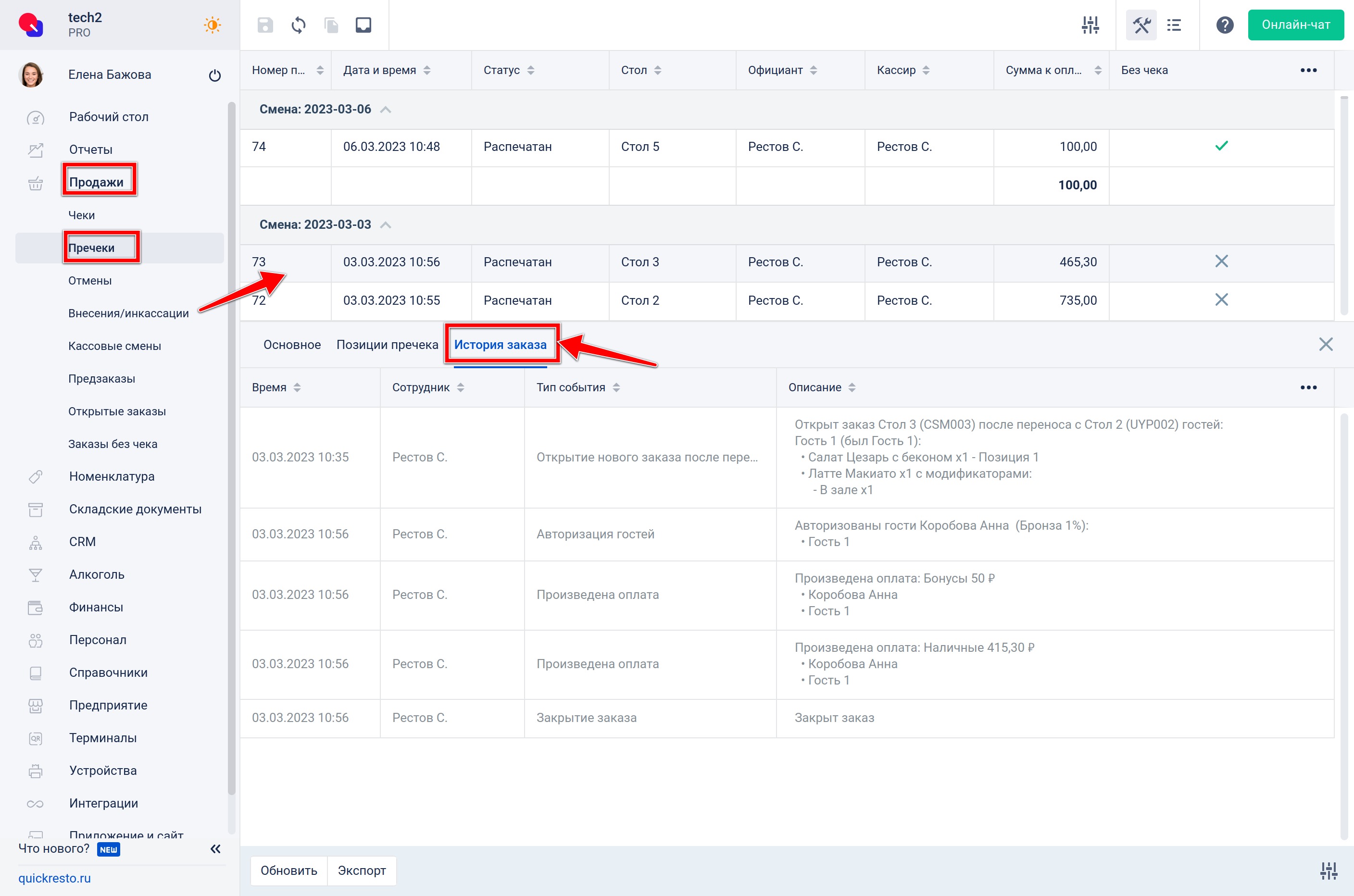The width and height of the screenshot is (1354, 896).
Task: Click the list view icon in top bar
Action: coord(1174,25)
